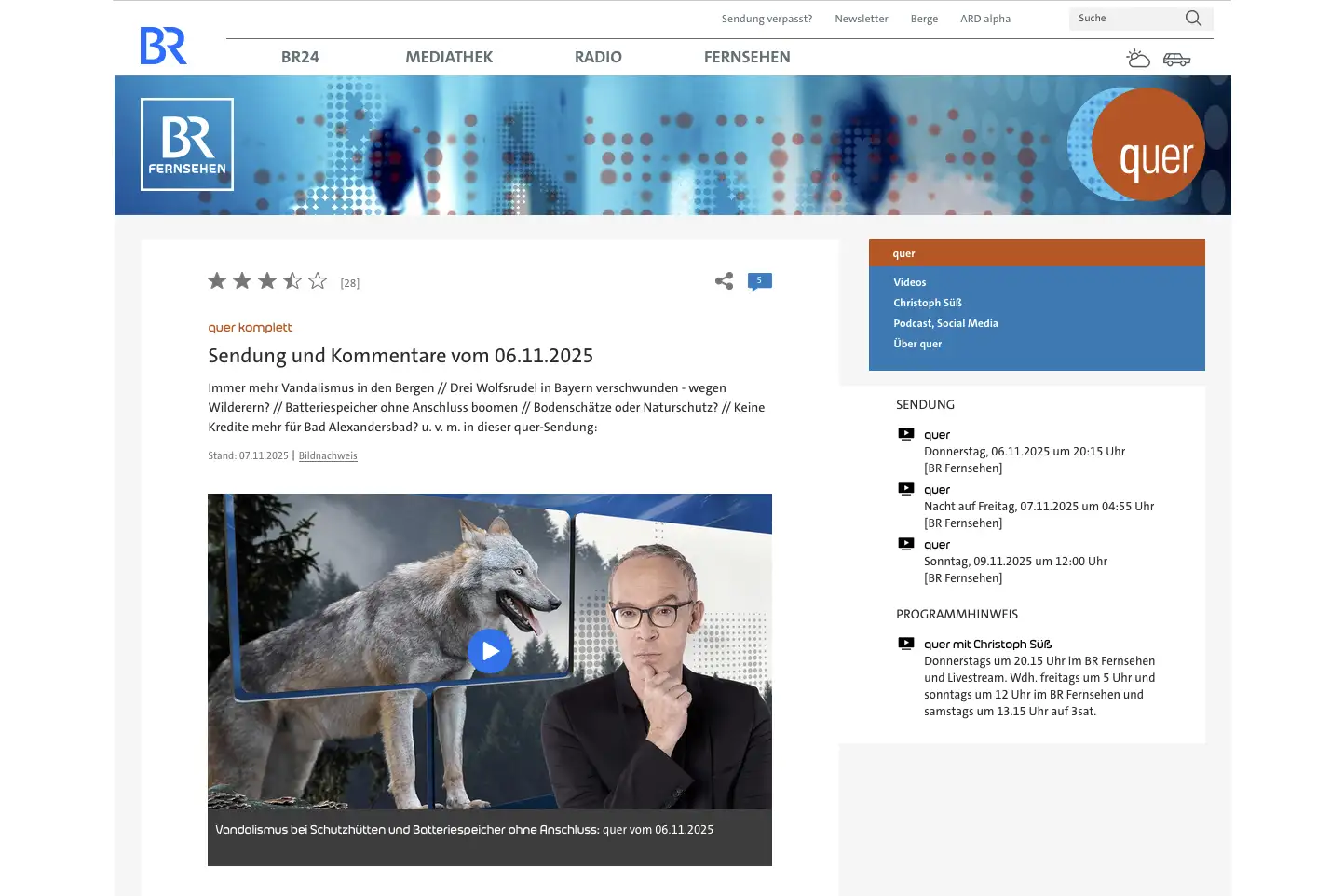Start the video with the play button
1344x896 pixels.
pos(490,650)
